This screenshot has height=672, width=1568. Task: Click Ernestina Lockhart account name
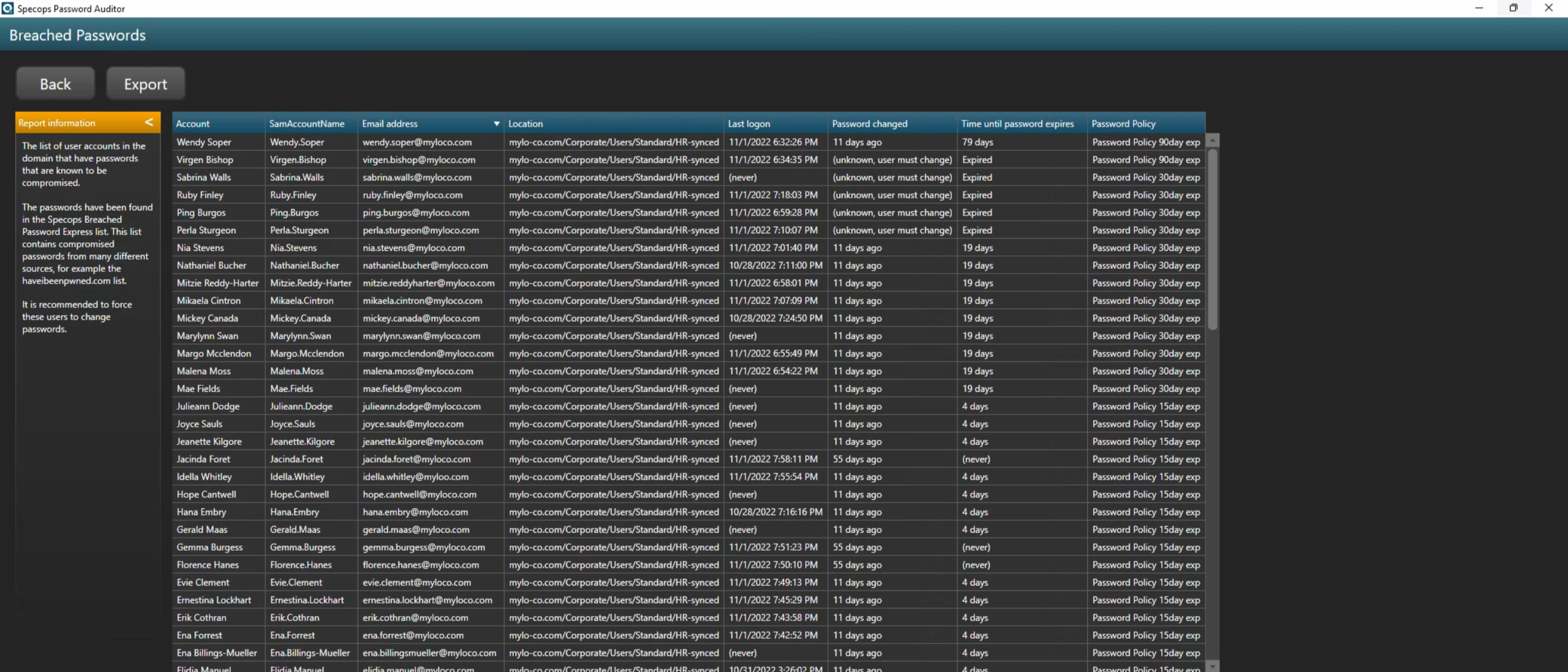tap(214, 600)
